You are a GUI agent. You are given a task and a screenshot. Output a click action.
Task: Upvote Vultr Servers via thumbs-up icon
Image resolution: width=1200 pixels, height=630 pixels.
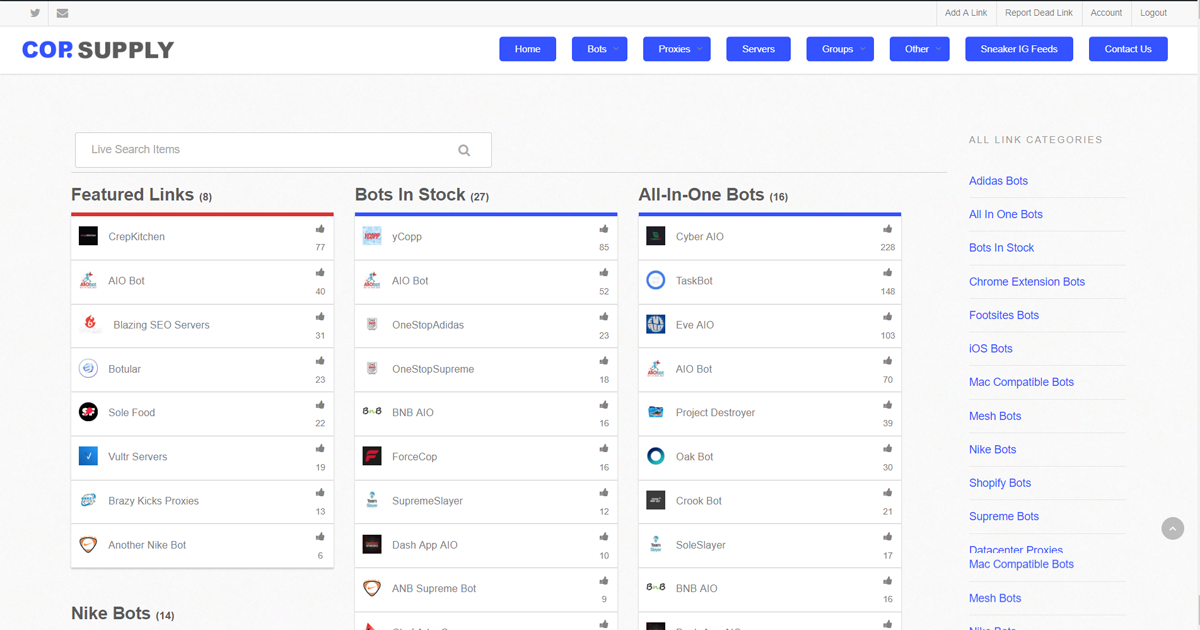320,449
